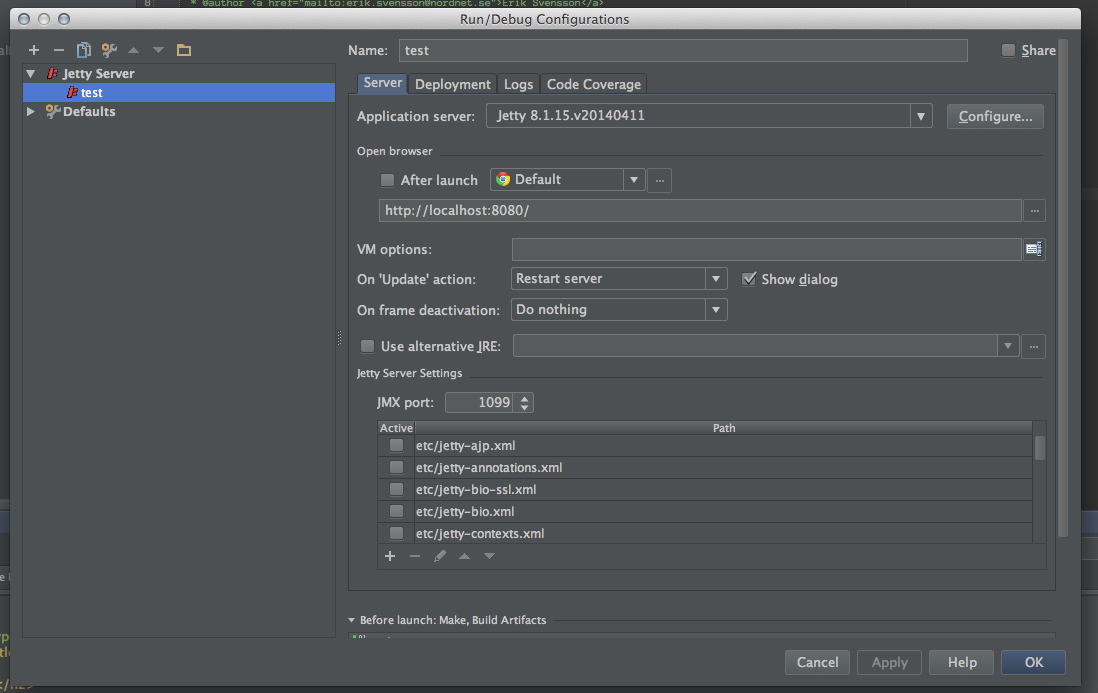The height and width of the screenshot is (693, 1098).
Task: Move configuration up in the list
Action: coord(134,50)
